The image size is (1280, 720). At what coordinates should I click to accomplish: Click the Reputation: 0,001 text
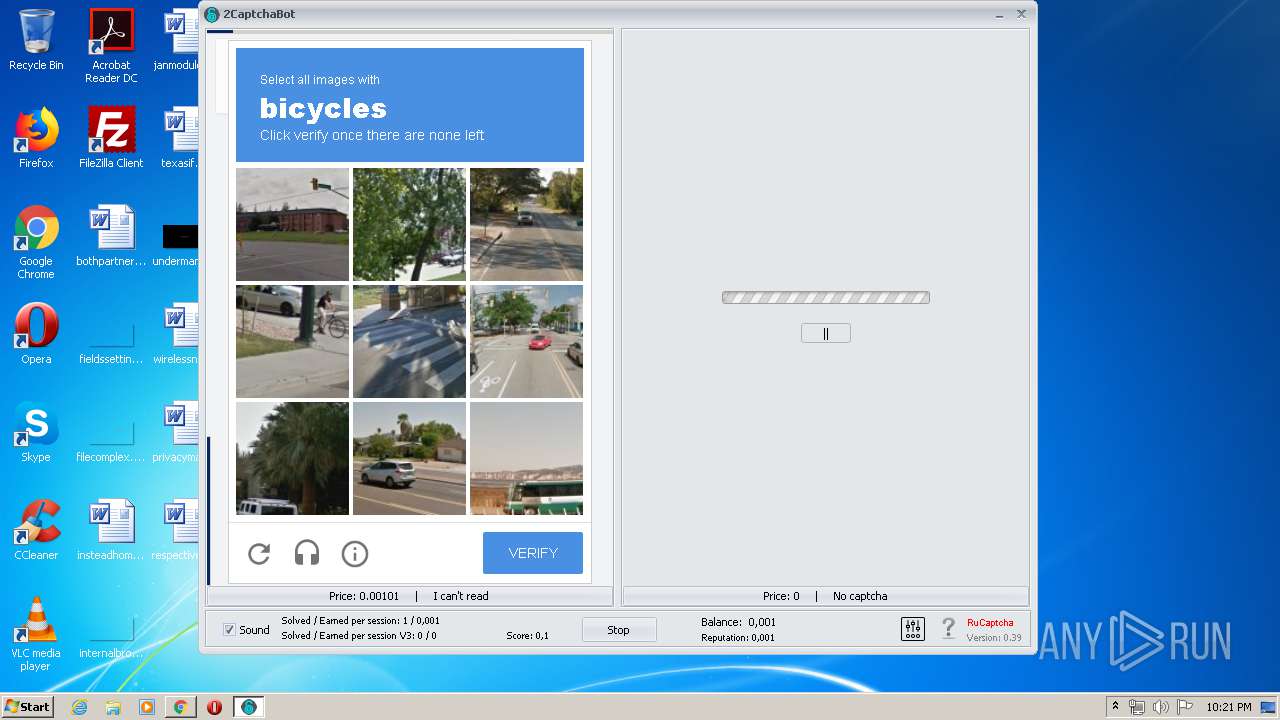tap(738, 637)
